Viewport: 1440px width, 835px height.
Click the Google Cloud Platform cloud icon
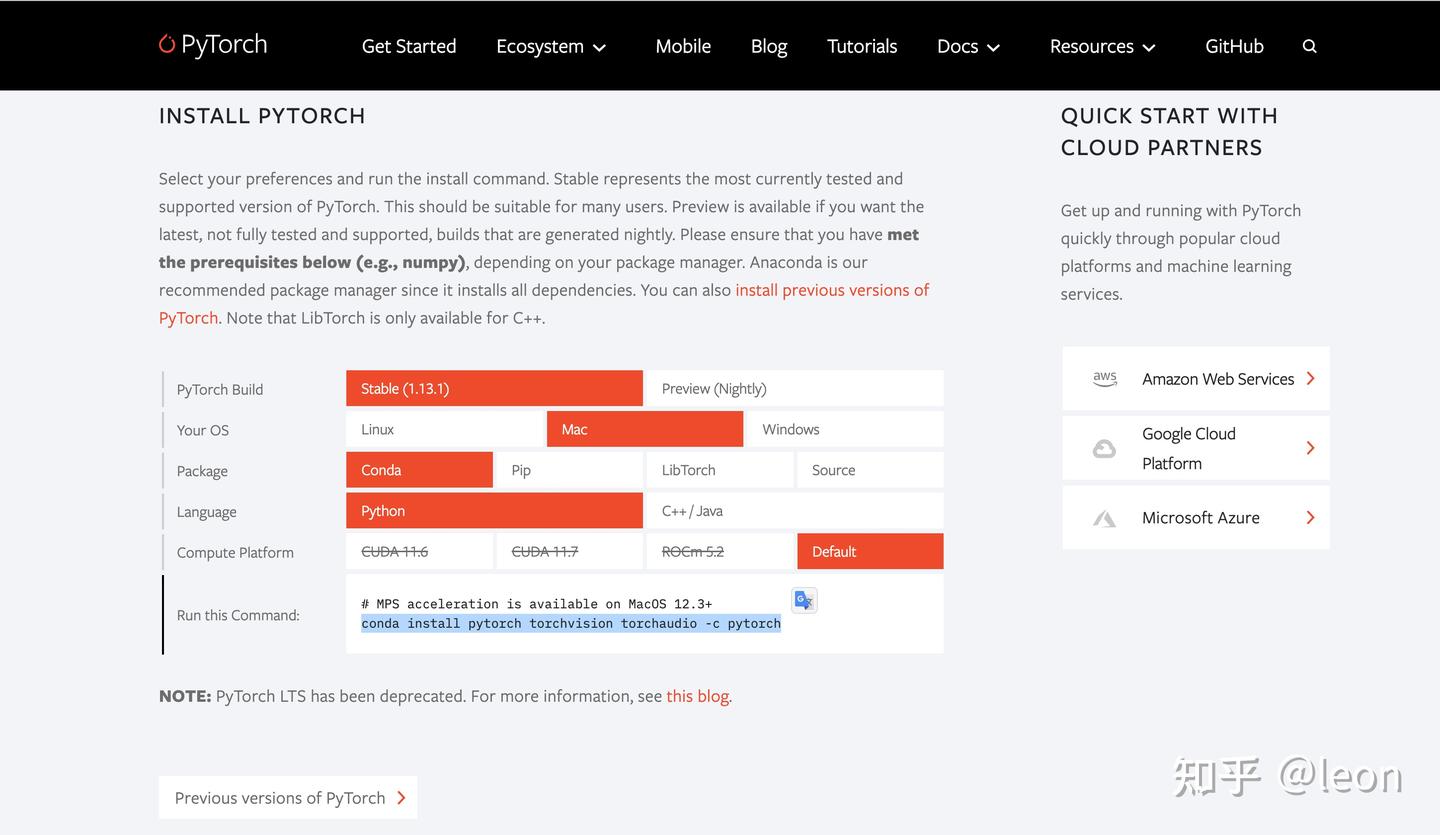pos(1104,448)
